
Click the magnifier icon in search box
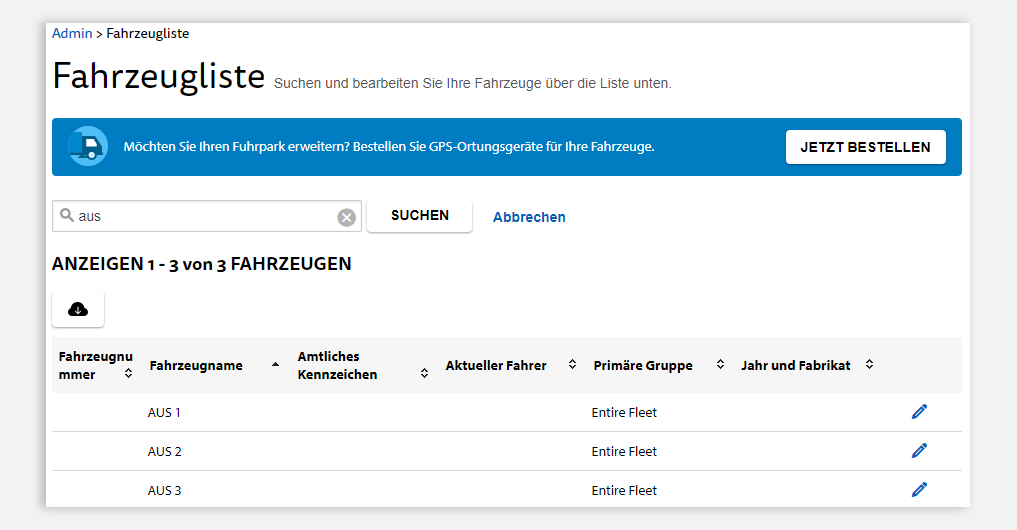[x=66, y=215]
